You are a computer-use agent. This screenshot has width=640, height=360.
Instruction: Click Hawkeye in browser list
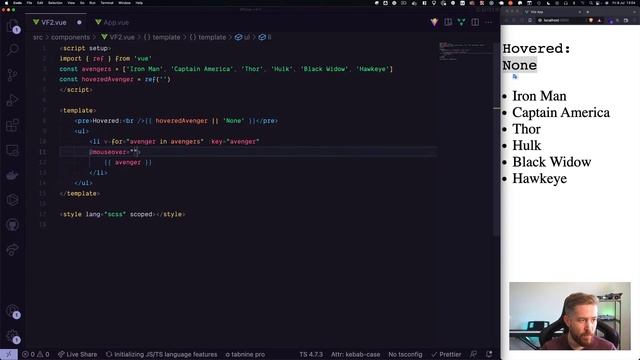540,178
